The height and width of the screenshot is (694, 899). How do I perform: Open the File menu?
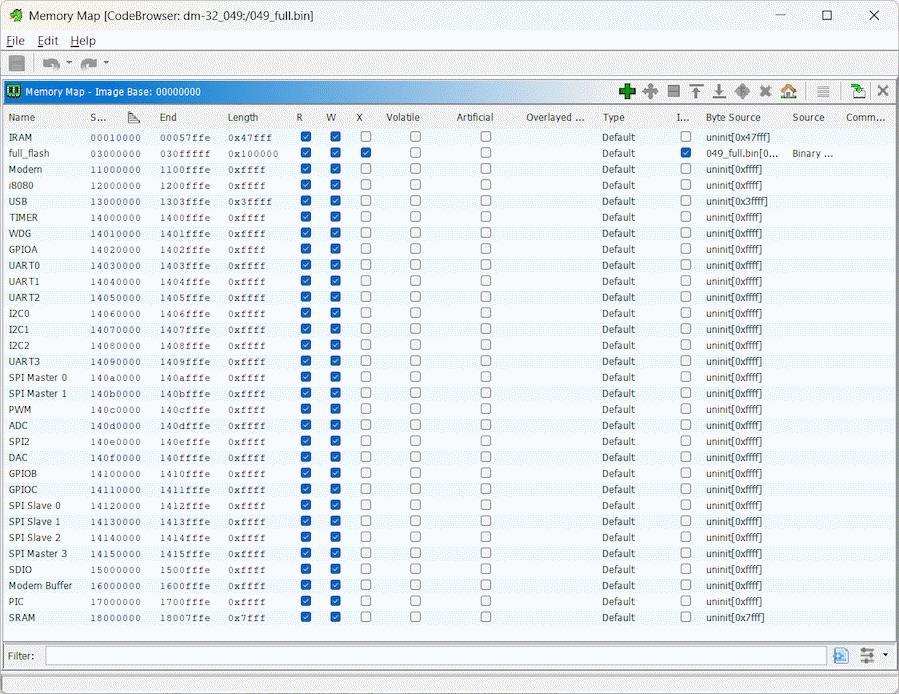[x=15, y=41]
